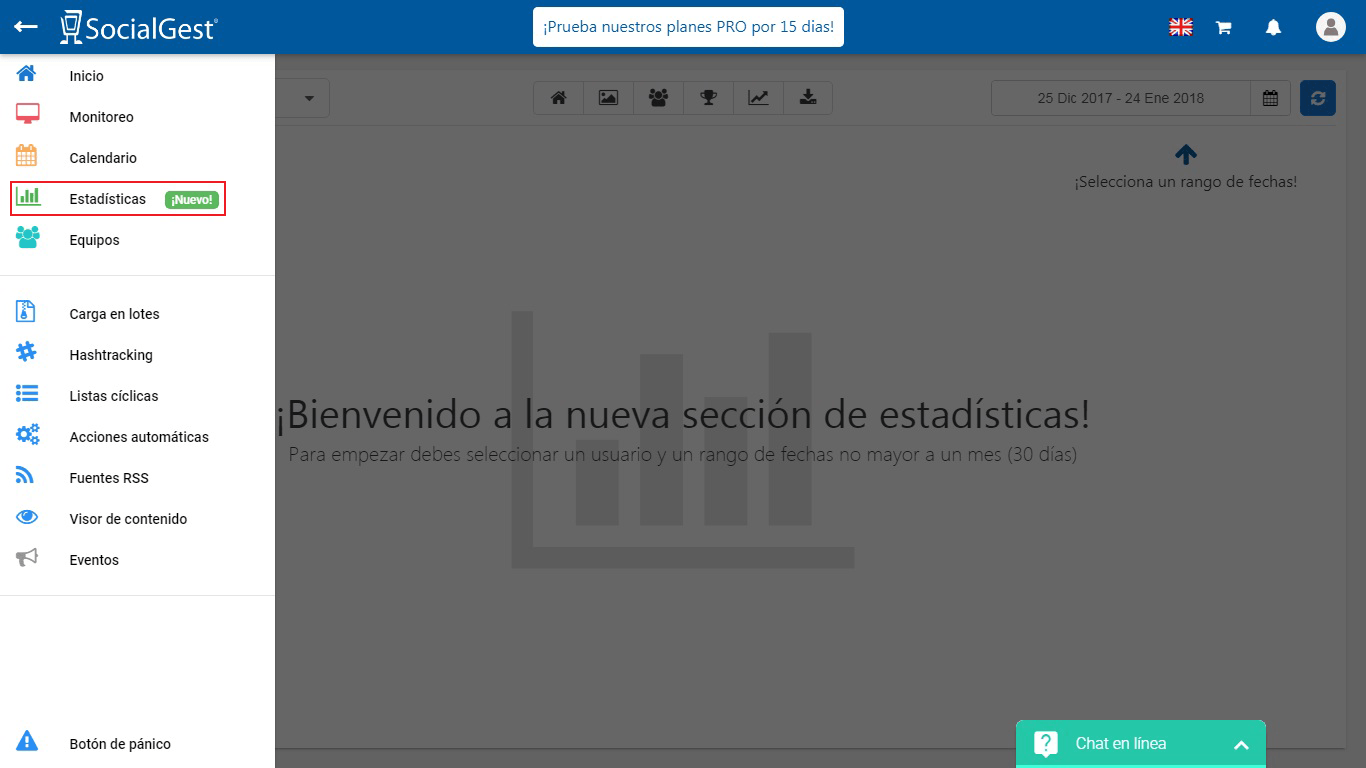The width and height of the screenshot is (1366, 768).
Task: Open the date picker calendar icon
Action: (1270, 98)
